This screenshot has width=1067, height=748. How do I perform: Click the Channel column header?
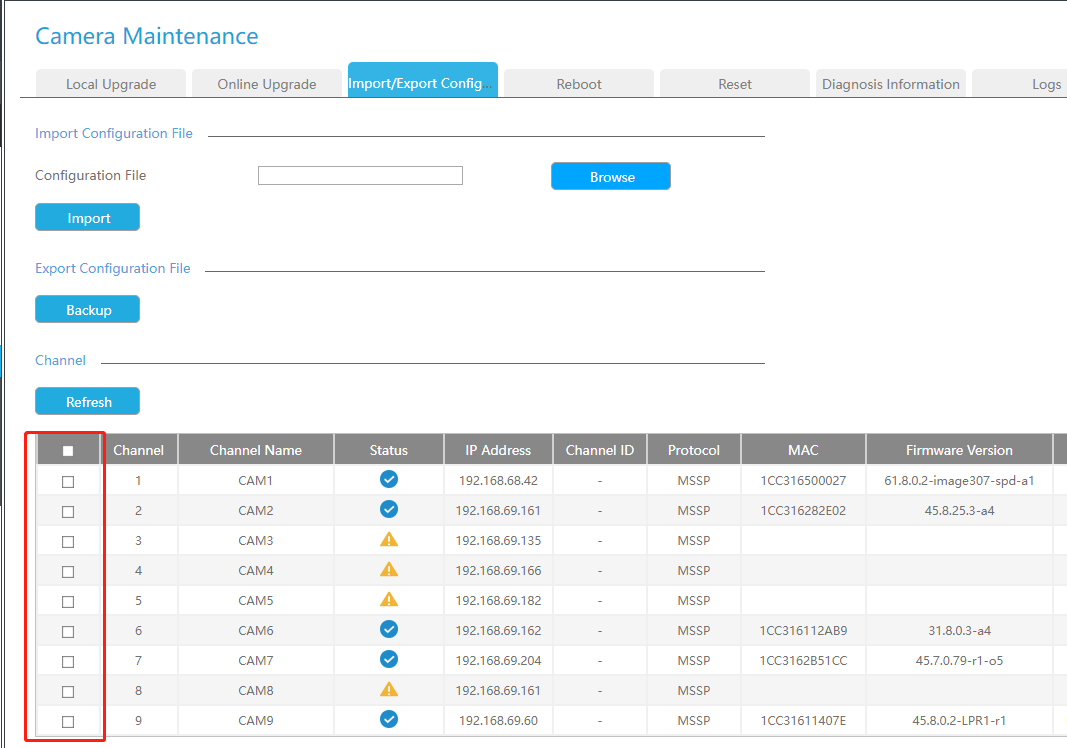pyautogui.click(x=139, y=450)
